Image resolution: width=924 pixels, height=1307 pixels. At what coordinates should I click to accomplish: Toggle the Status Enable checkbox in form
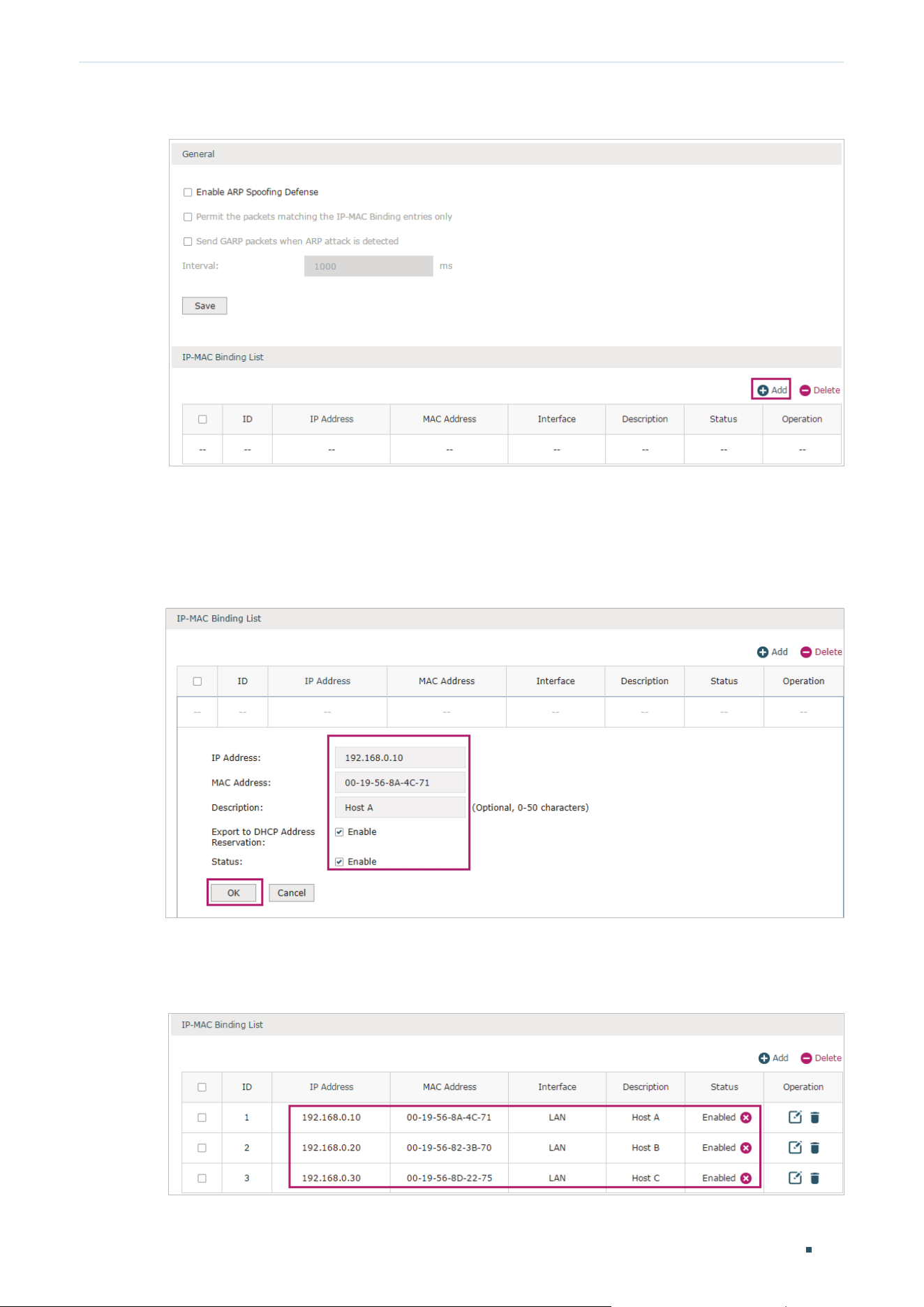tap(339, 862)
